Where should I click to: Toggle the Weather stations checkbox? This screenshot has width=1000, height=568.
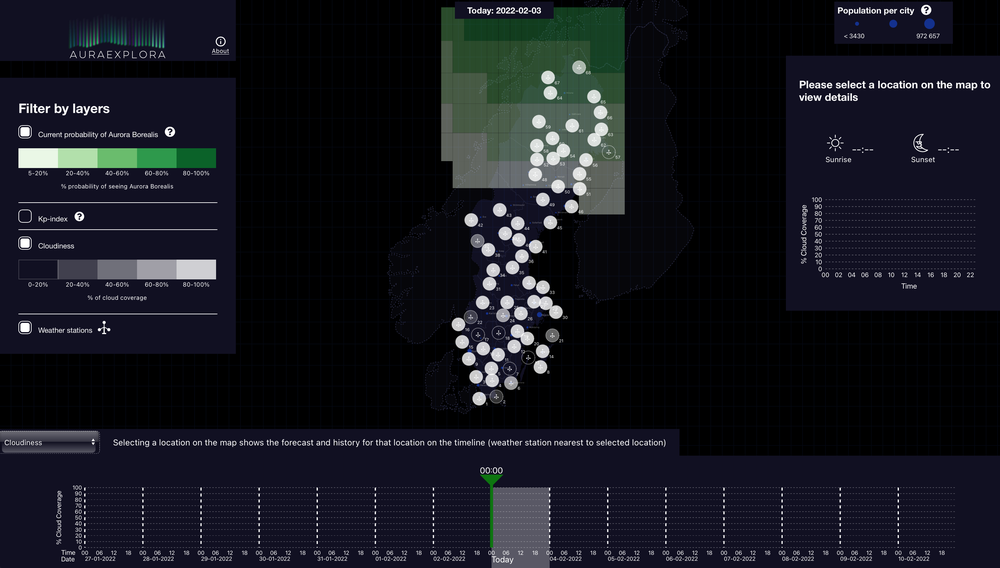(x=25, y=328)
